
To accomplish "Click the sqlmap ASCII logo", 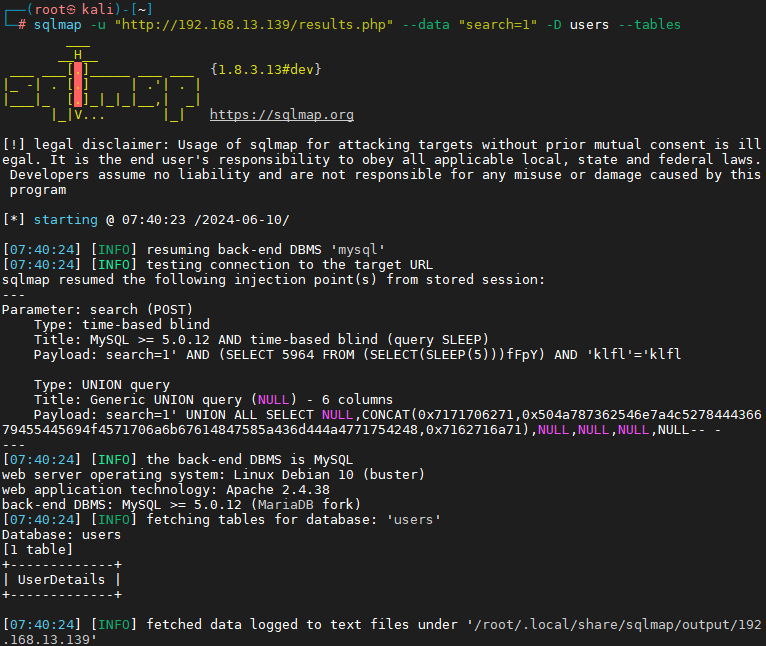I will coord(102,84).
